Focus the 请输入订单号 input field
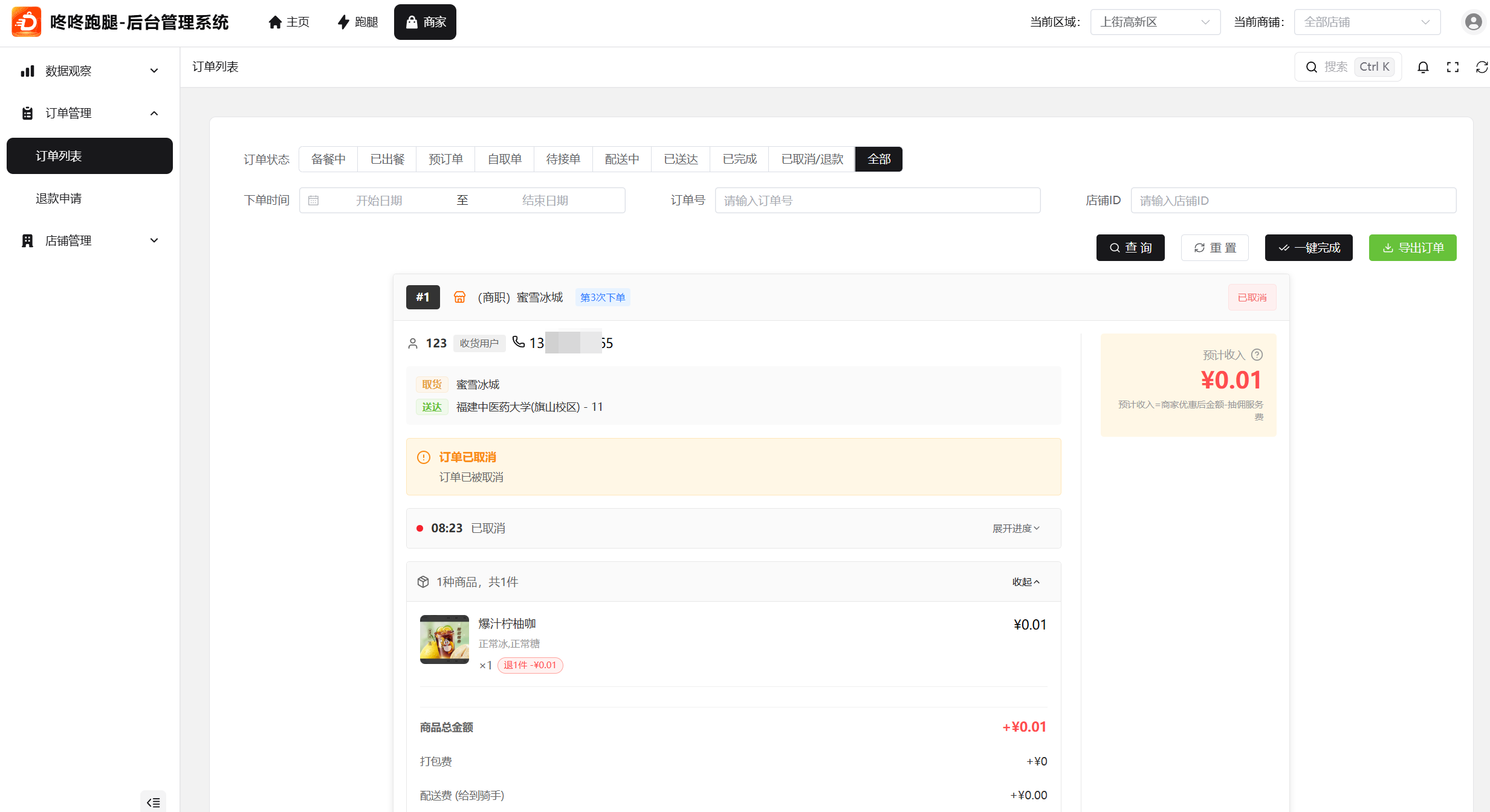 (878, 200)
